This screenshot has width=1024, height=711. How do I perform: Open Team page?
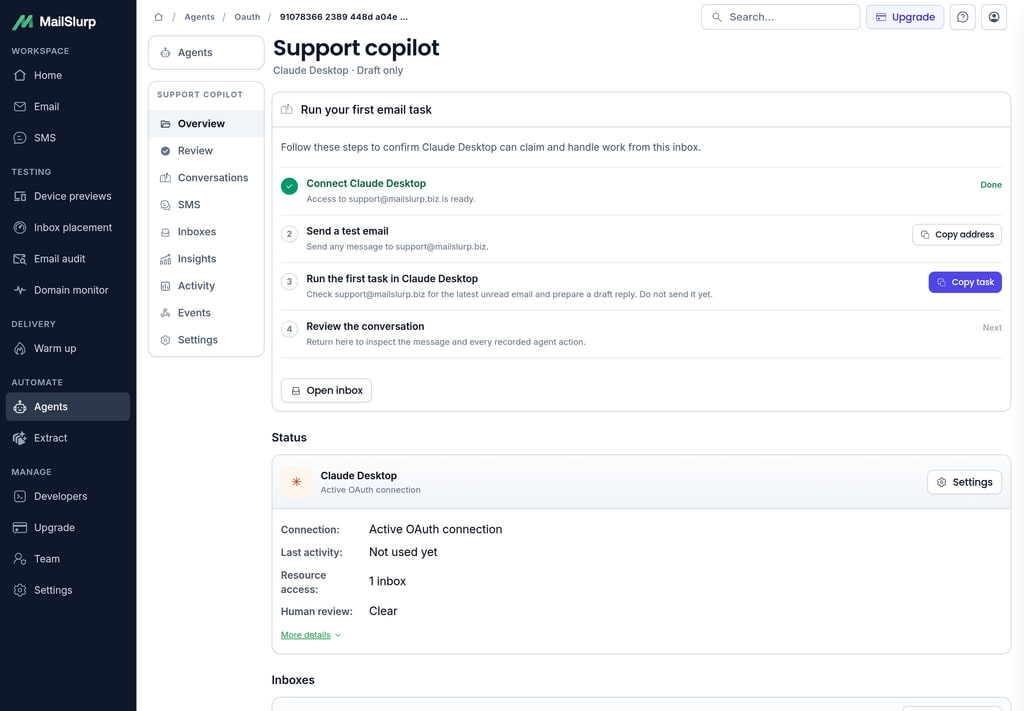68,559
